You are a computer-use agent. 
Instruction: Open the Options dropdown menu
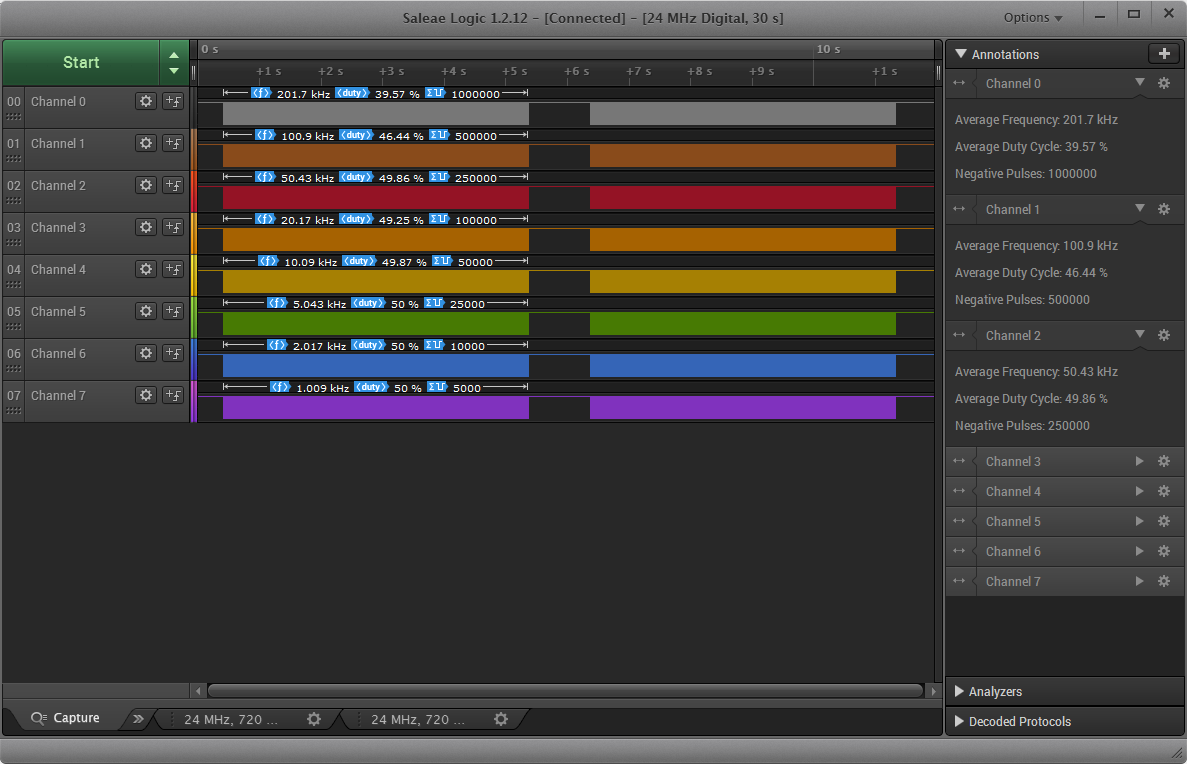pyautogui.click(x=1033, y=17)
